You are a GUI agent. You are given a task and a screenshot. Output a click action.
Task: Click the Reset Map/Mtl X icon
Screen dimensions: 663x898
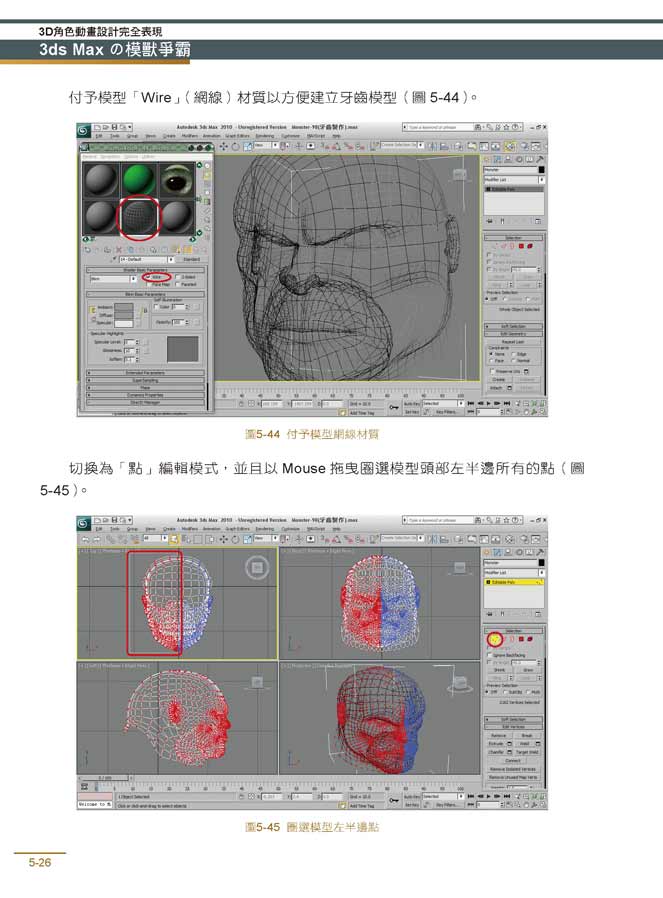tap(119, 250)
